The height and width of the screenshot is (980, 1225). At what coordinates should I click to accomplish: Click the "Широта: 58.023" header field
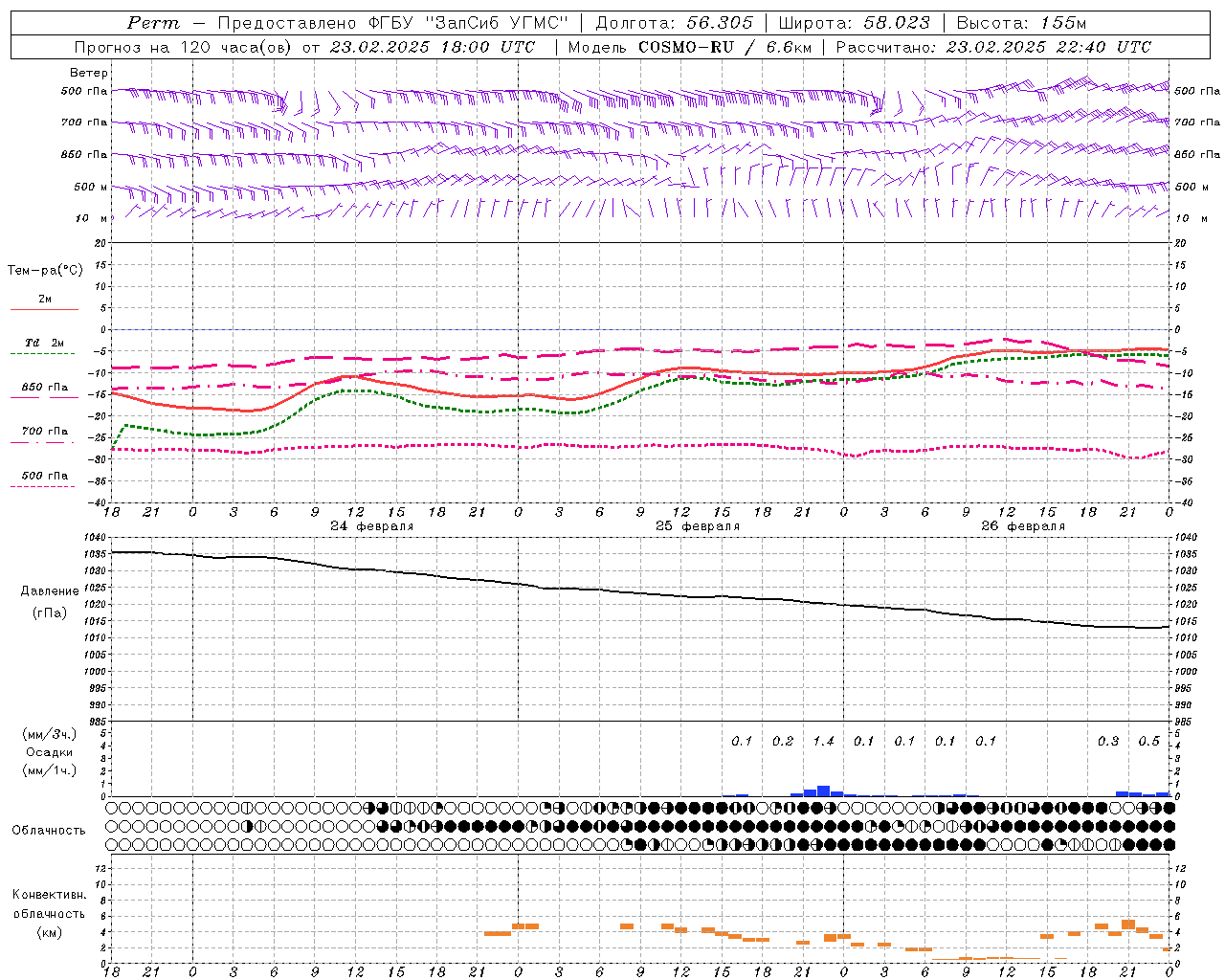pyautogui.click(x=854, y=23)
